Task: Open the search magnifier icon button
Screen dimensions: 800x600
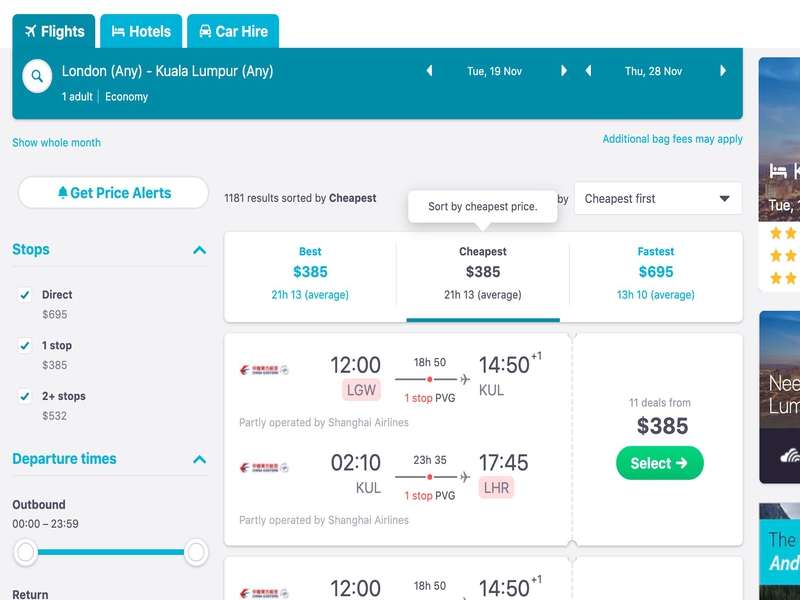Action: tap(37, 77)
